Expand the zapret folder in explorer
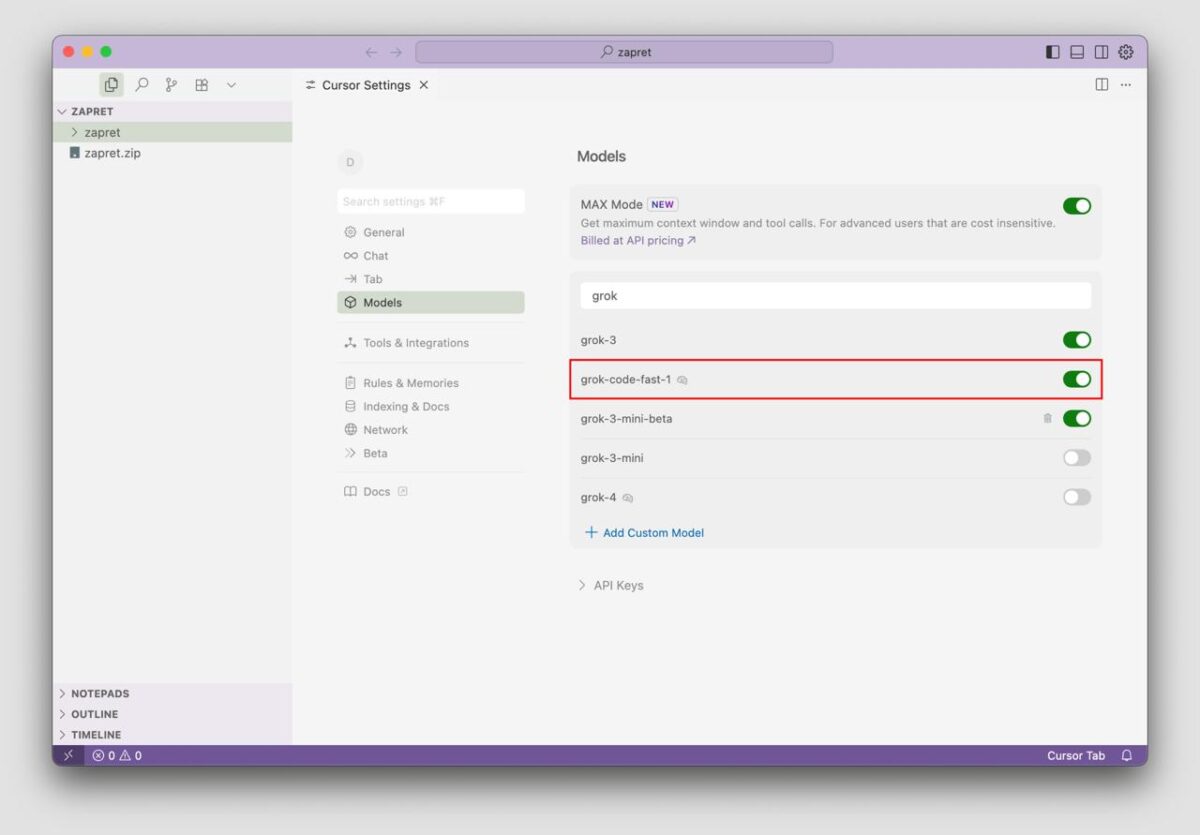1200x835 pixels. (x=102, y=132)
